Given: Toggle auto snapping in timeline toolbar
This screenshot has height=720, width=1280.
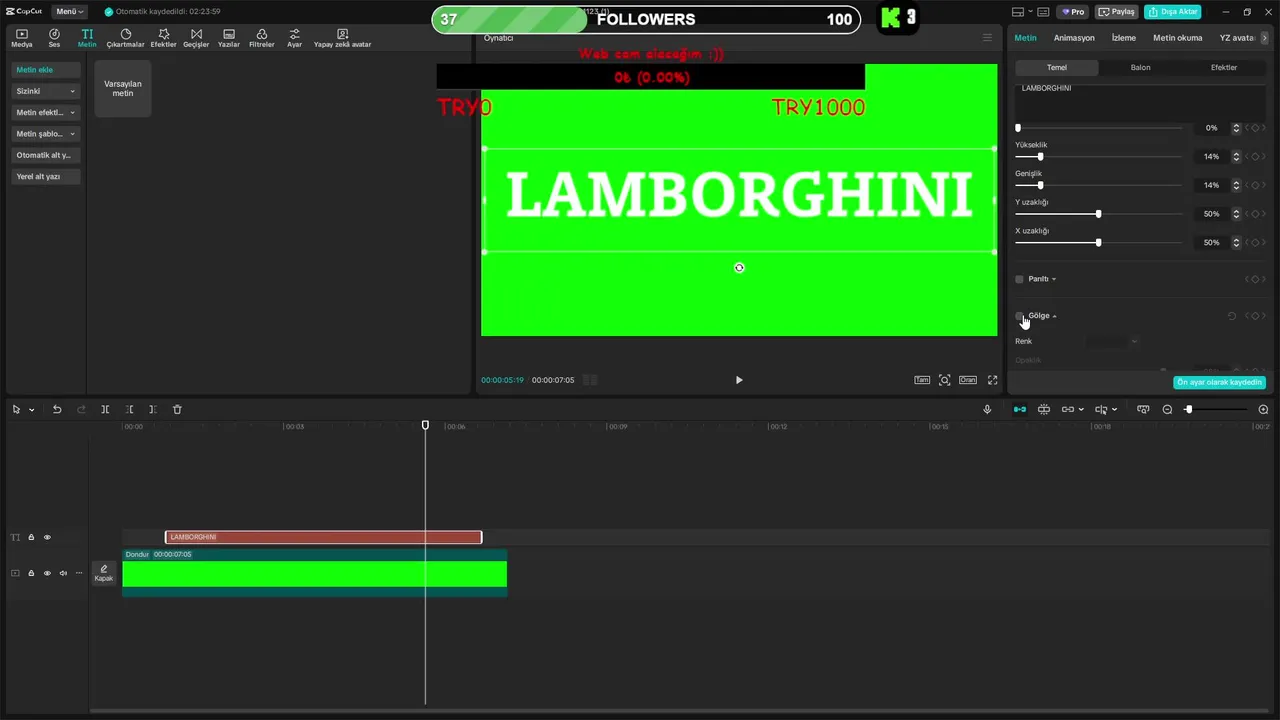Looking at the screenshot, I should click(1043, 409).
